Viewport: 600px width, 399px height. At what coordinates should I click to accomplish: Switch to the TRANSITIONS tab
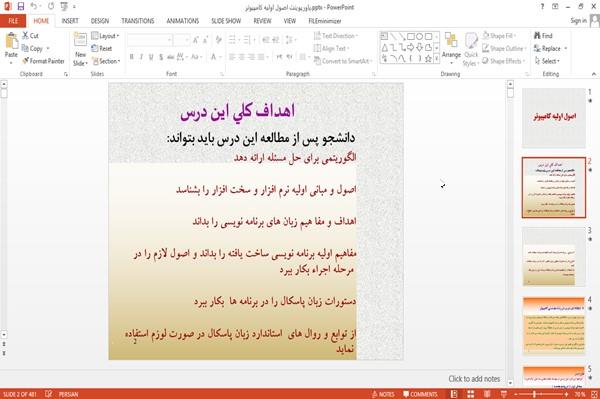pyautogui.click(x=138, y=21)
